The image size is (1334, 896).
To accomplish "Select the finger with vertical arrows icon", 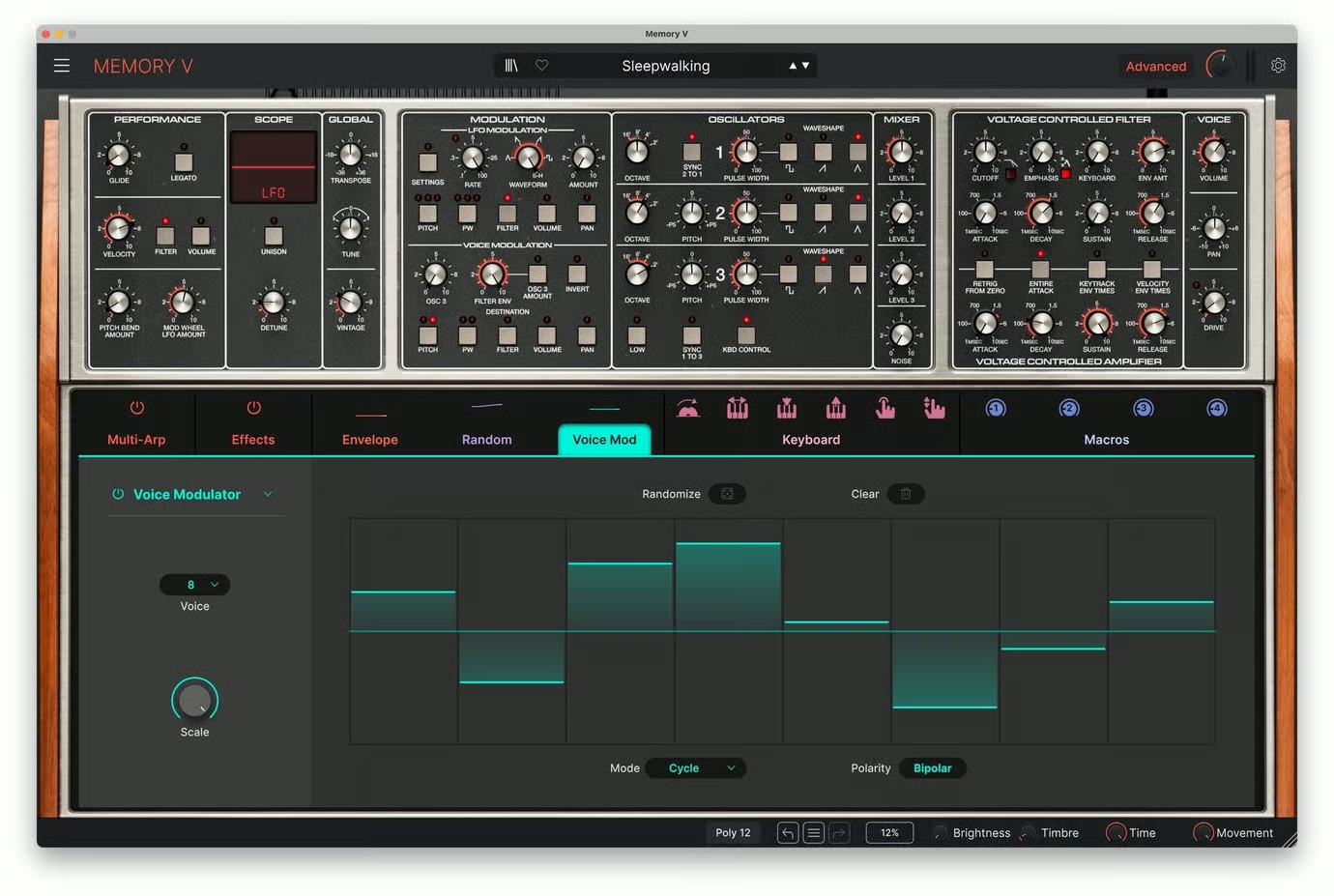I will click(934, 408).
